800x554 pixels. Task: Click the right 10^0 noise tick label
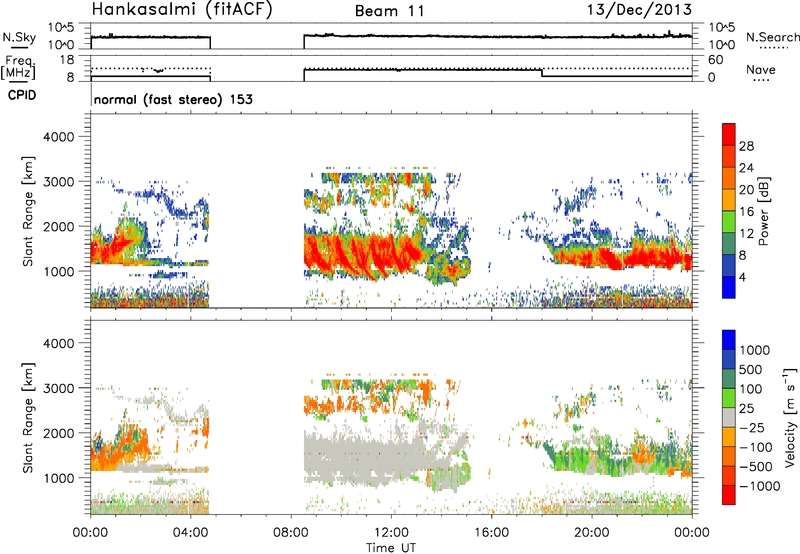(722, 45)
